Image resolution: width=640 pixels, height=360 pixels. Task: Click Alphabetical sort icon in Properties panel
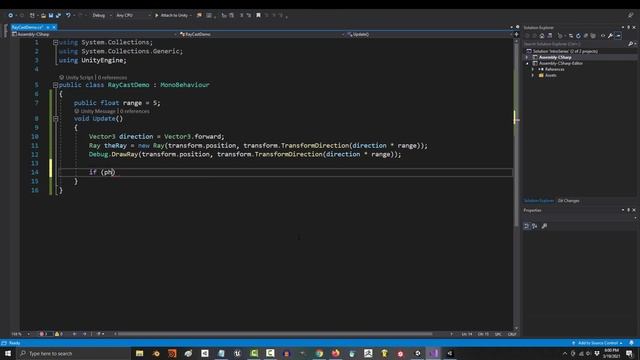535,226
